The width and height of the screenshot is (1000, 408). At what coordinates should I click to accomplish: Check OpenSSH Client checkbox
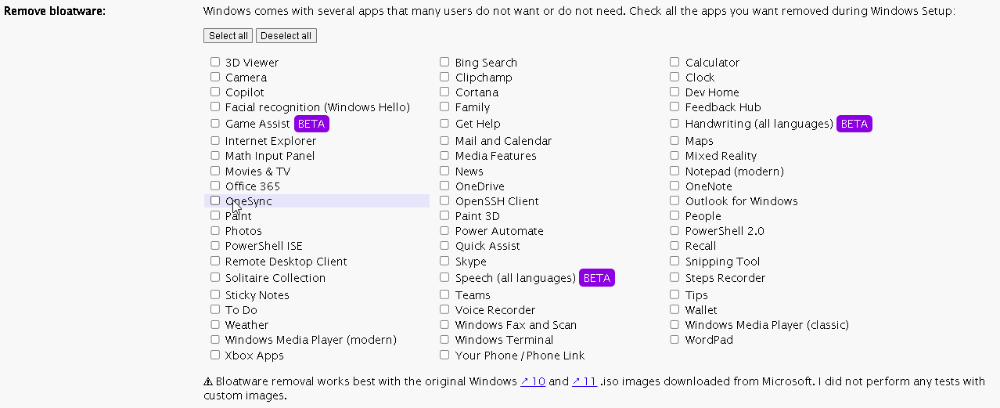pos(445,200)
